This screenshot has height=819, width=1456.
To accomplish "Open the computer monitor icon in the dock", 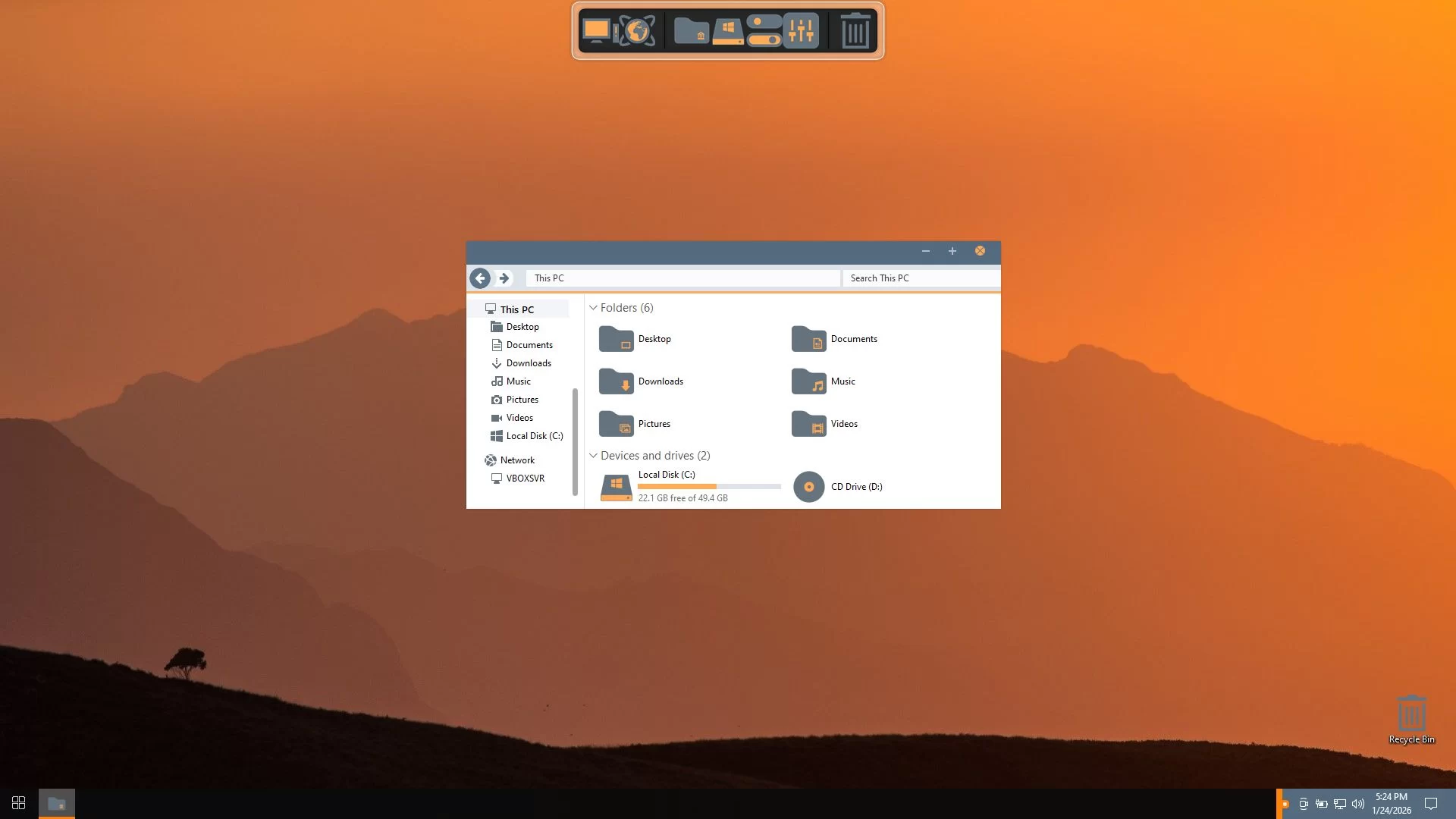I will [597, 31].
